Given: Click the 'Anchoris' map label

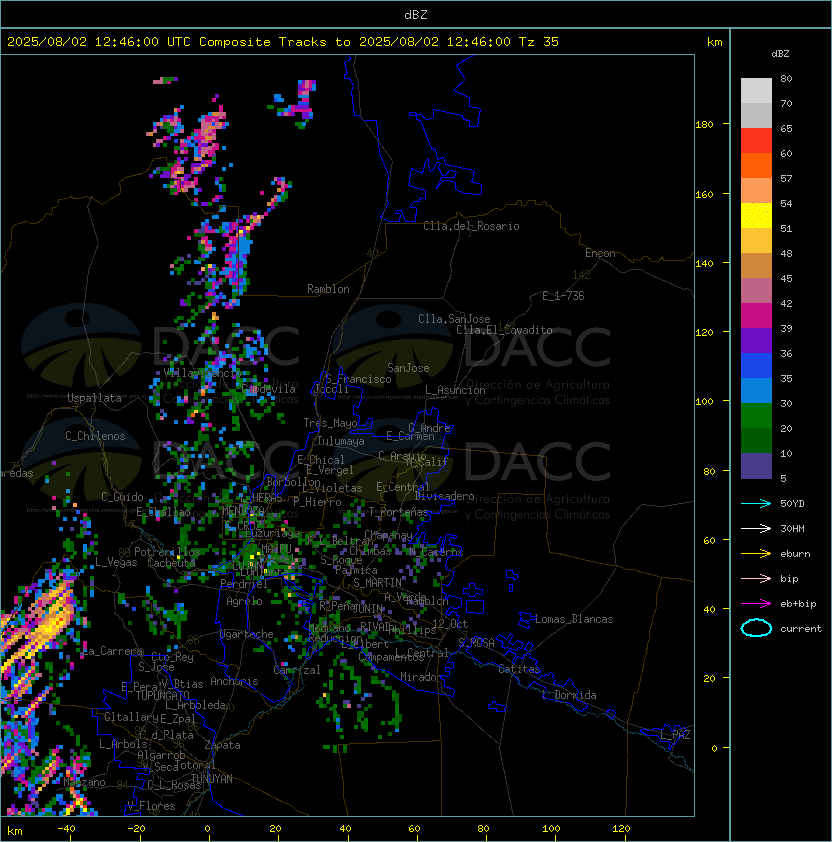Looking at the screenshot, I should 234,681.
